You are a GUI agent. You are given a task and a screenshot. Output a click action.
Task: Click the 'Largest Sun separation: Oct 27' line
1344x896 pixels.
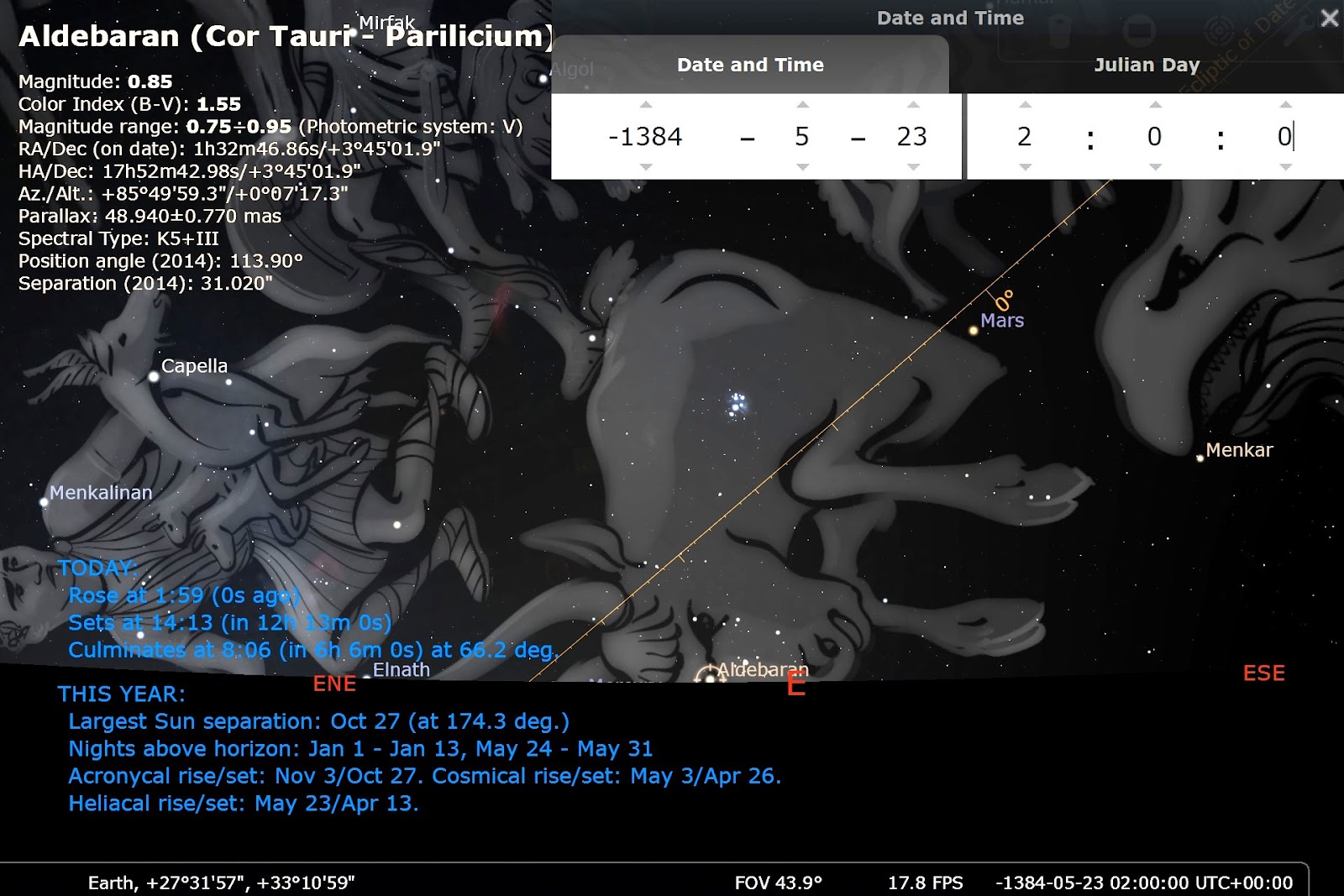point(318,721)
